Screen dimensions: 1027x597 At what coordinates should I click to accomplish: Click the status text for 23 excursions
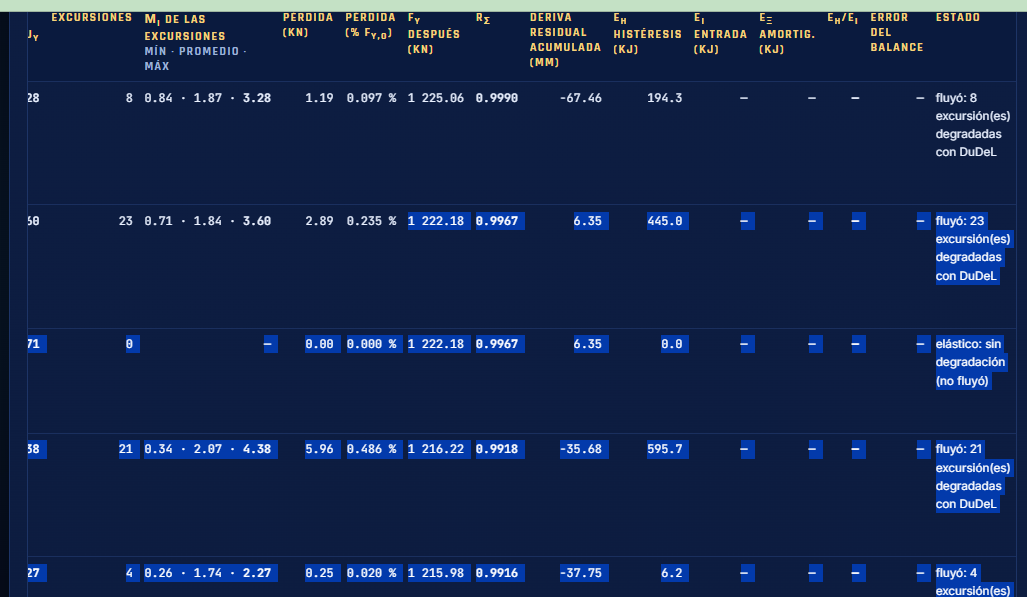click(x=973, y=248)
